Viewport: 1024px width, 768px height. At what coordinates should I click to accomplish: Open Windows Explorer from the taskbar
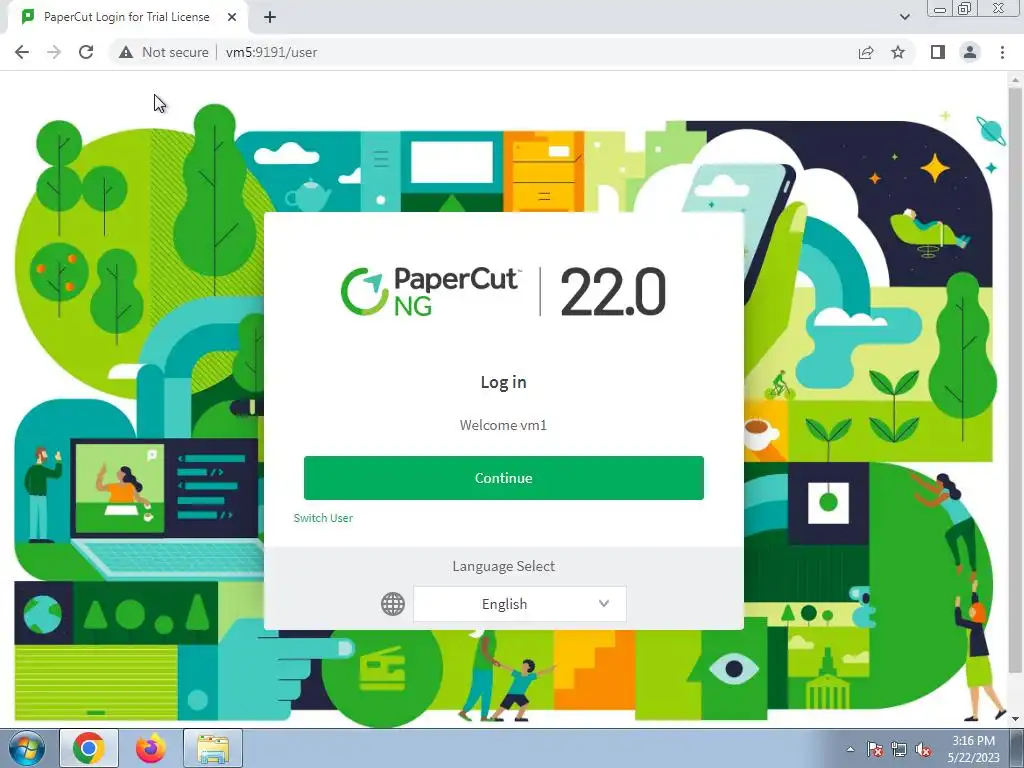213,748
